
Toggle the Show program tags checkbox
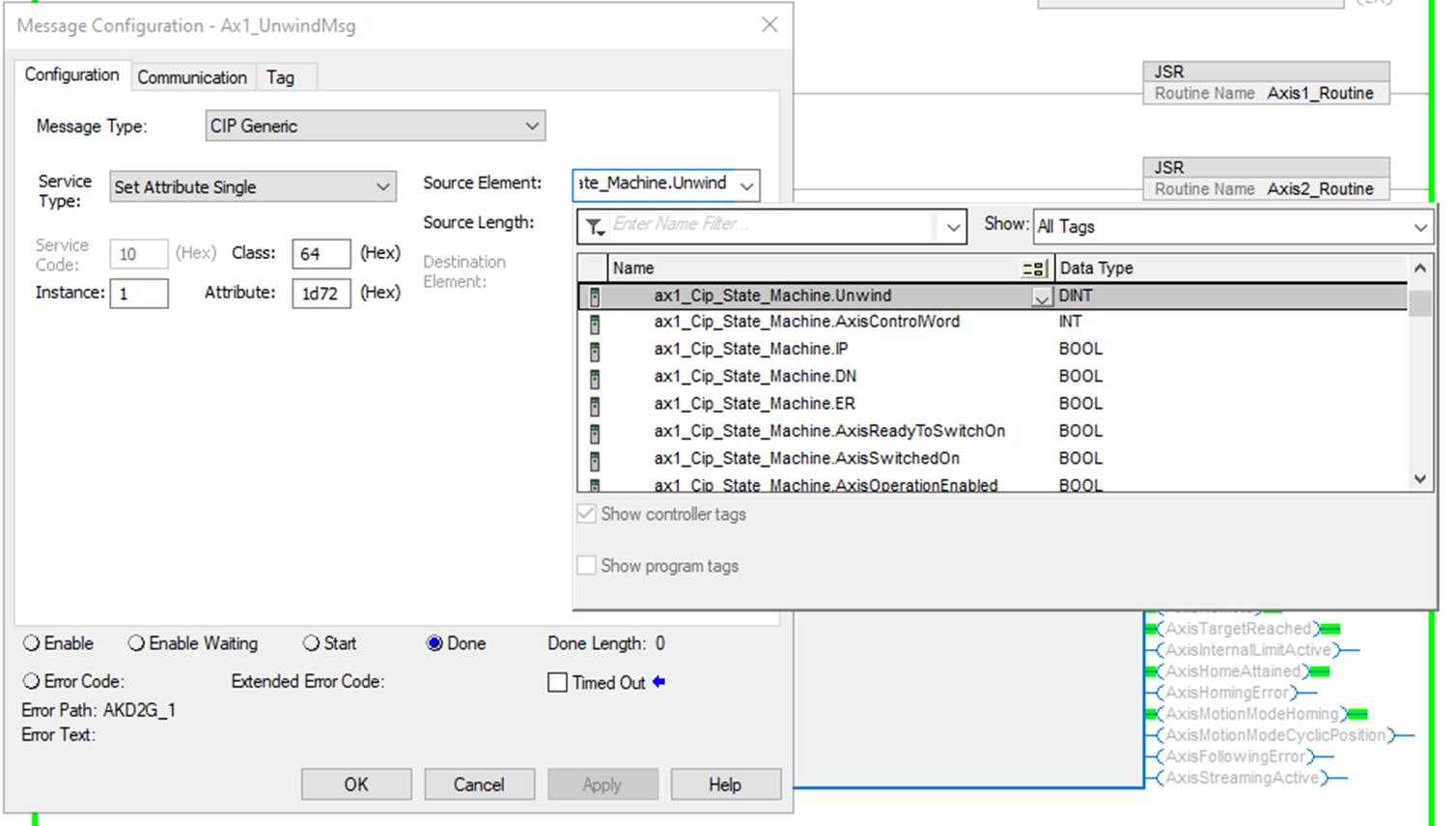586,565
